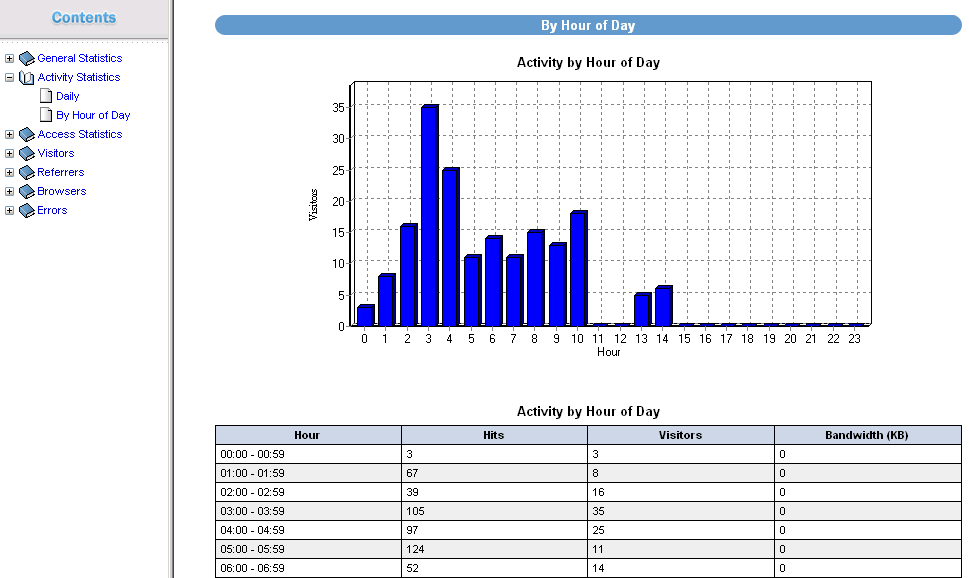Viewport: 969px width, 578px height.
Task: Click the Access Statistics book icon
Action: click(x=27, y=135)
